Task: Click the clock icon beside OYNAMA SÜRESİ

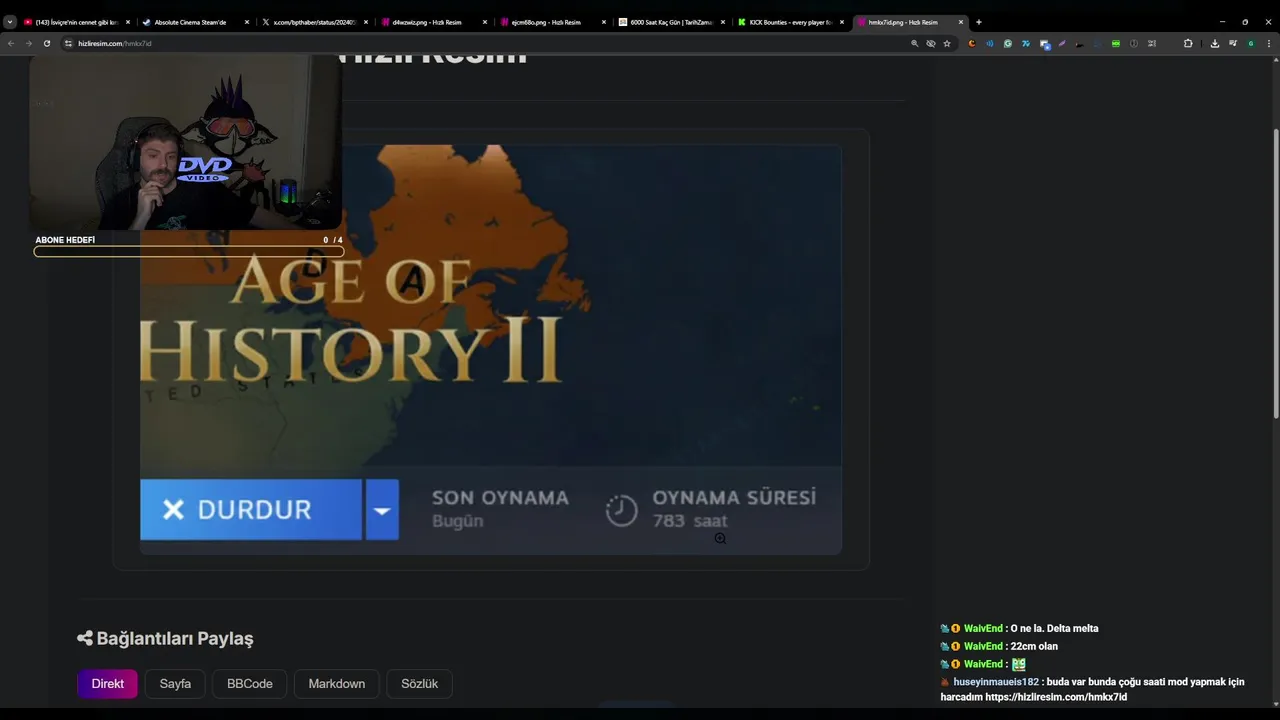Action: click(621, 510)
